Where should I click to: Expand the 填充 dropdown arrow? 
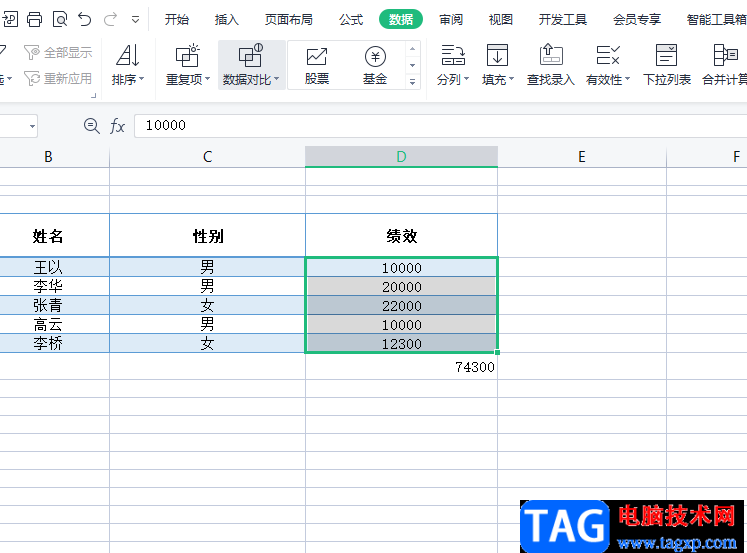(x=511, y=79)
